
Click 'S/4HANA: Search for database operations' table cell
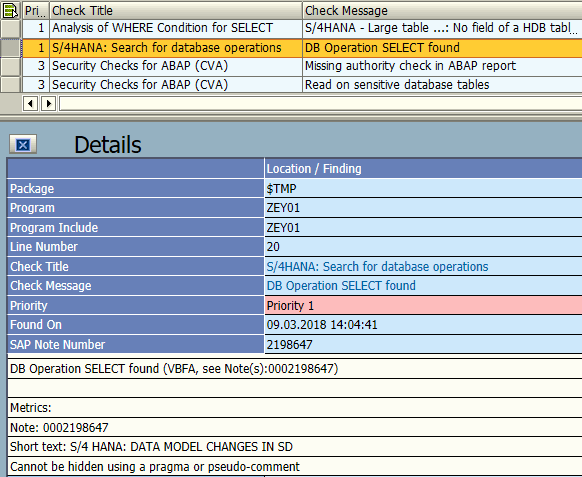click(176, 48)
